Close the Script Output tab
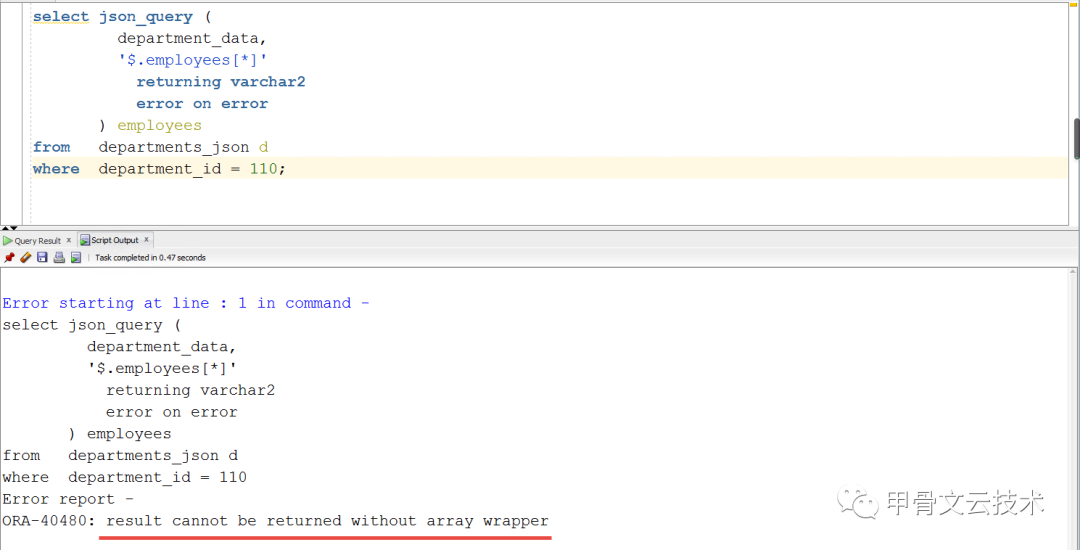The width and height of the screenshot is (1080, 550). pyautogui.click(x=145, y=240)
